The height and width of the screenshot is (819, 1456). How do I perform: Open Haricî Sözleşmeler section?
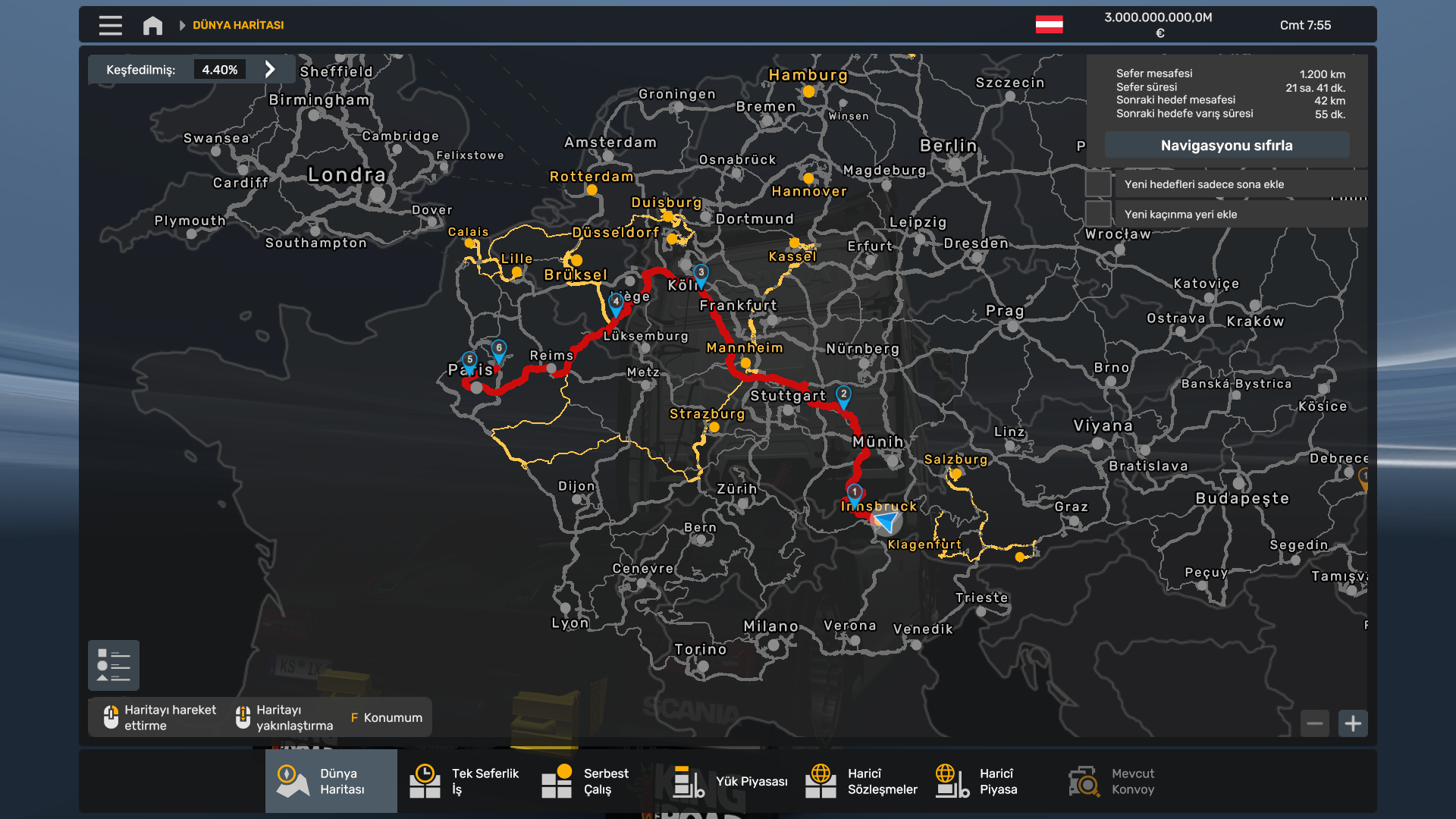[861, 781]
